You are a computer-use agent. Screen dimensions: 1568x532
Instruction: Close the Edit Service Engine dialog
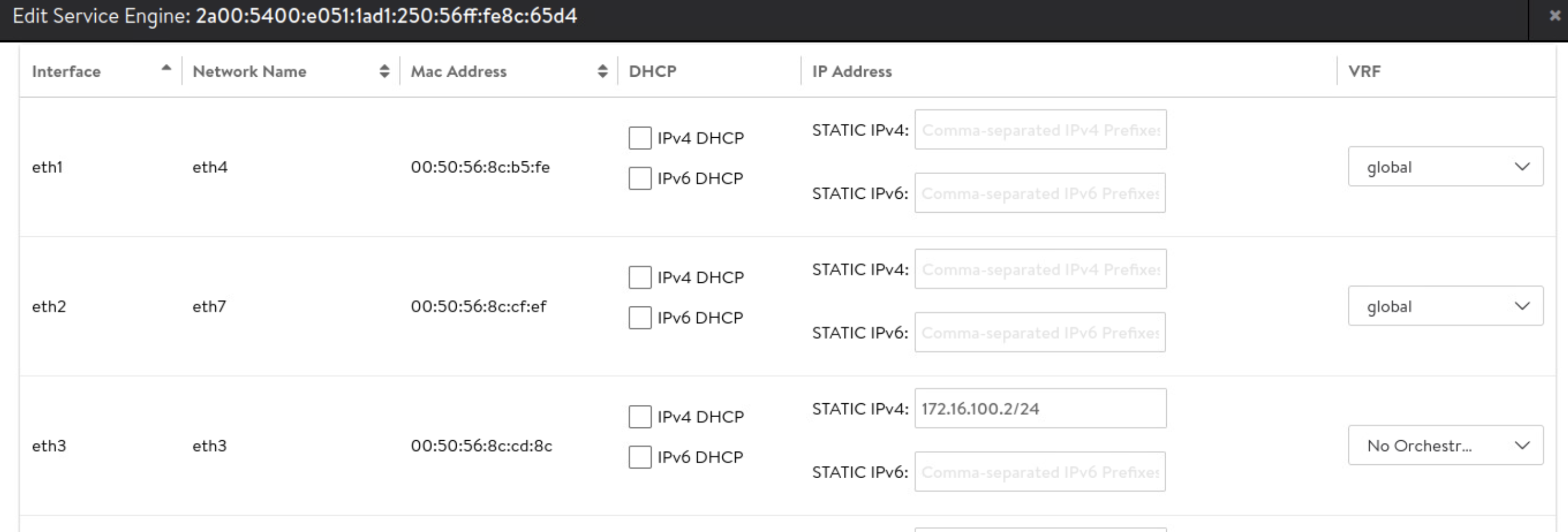(x=1555, y=16)
